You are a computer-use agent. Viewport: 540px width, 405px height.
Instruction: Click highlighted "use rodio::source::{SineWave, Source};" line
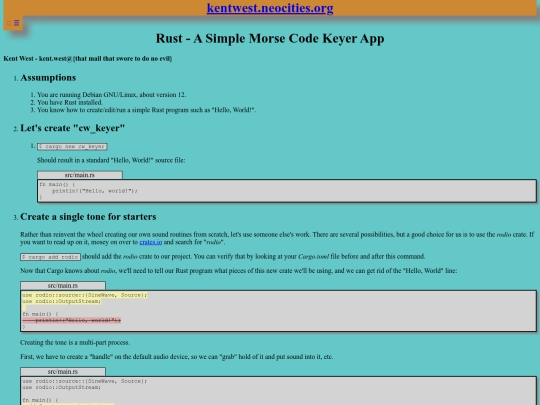click(85, 295)
